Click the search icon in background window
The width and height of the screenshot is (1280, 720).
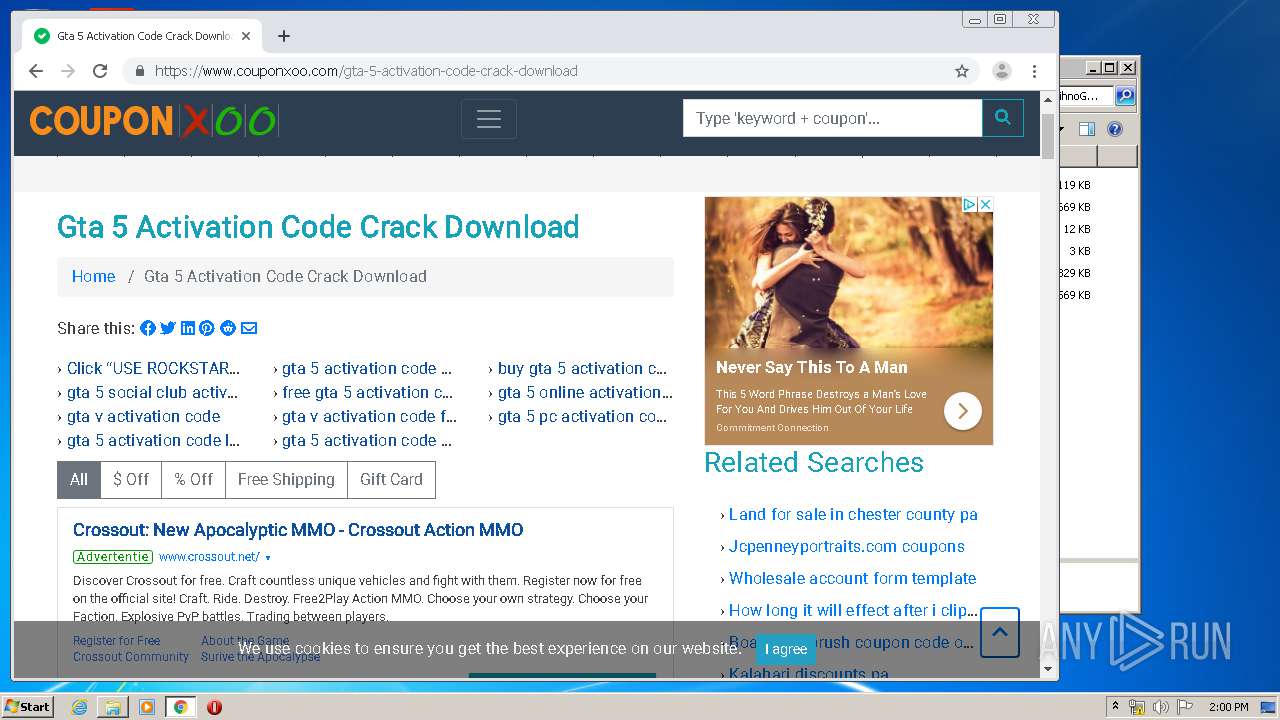coord(1125,96)
